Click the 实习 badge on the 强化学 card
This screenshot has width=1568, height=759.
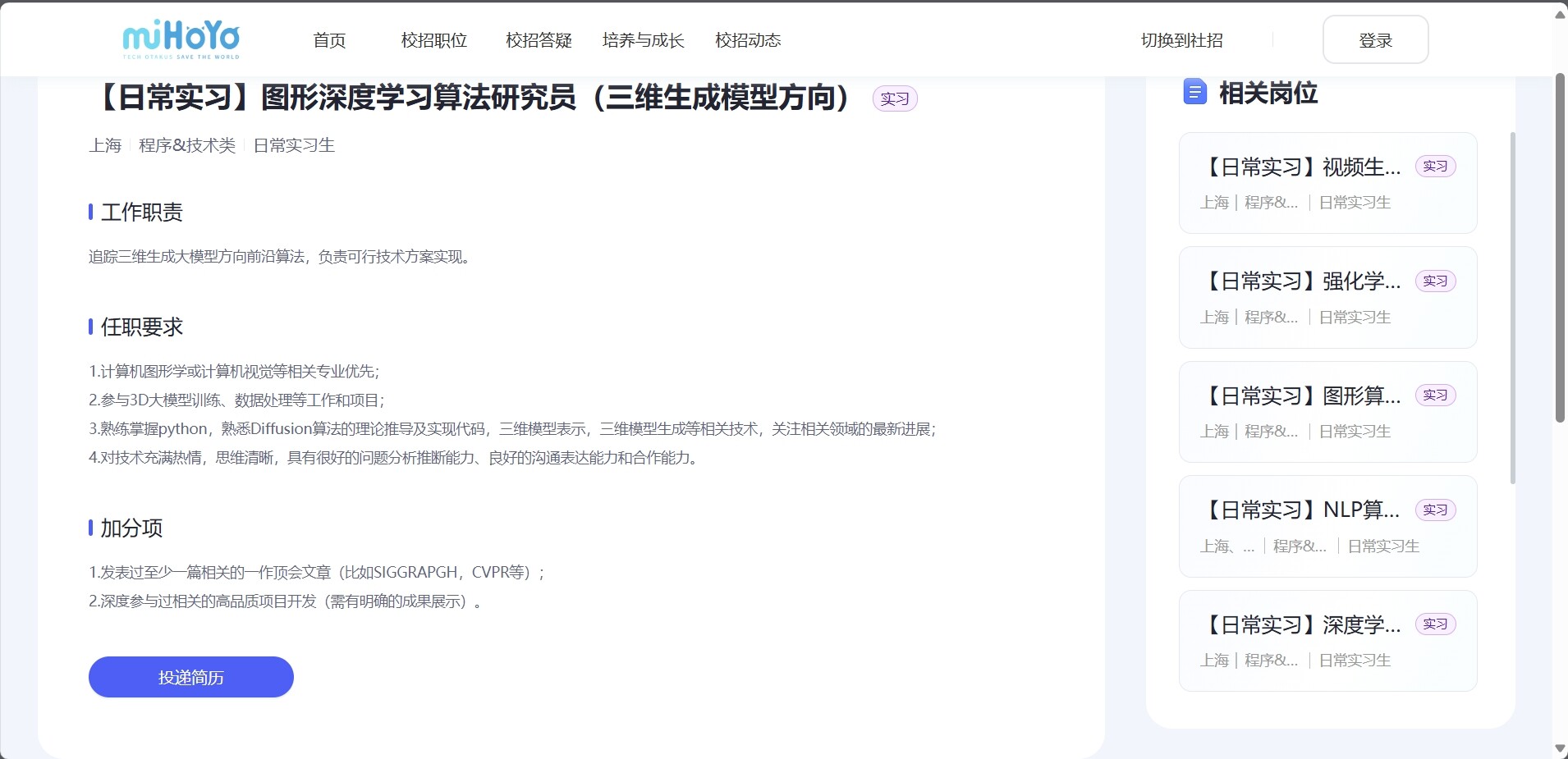tap(1435, 281)
